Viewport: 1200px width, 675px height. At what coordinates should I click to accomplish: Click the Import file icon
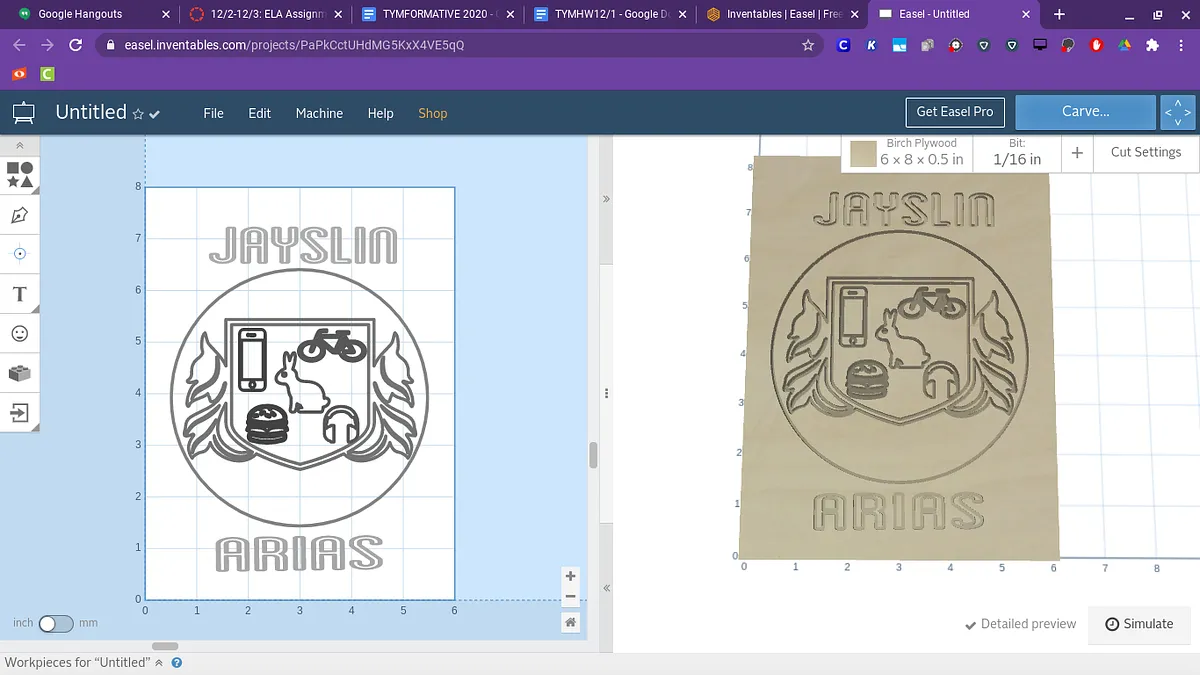coord(20,412)
